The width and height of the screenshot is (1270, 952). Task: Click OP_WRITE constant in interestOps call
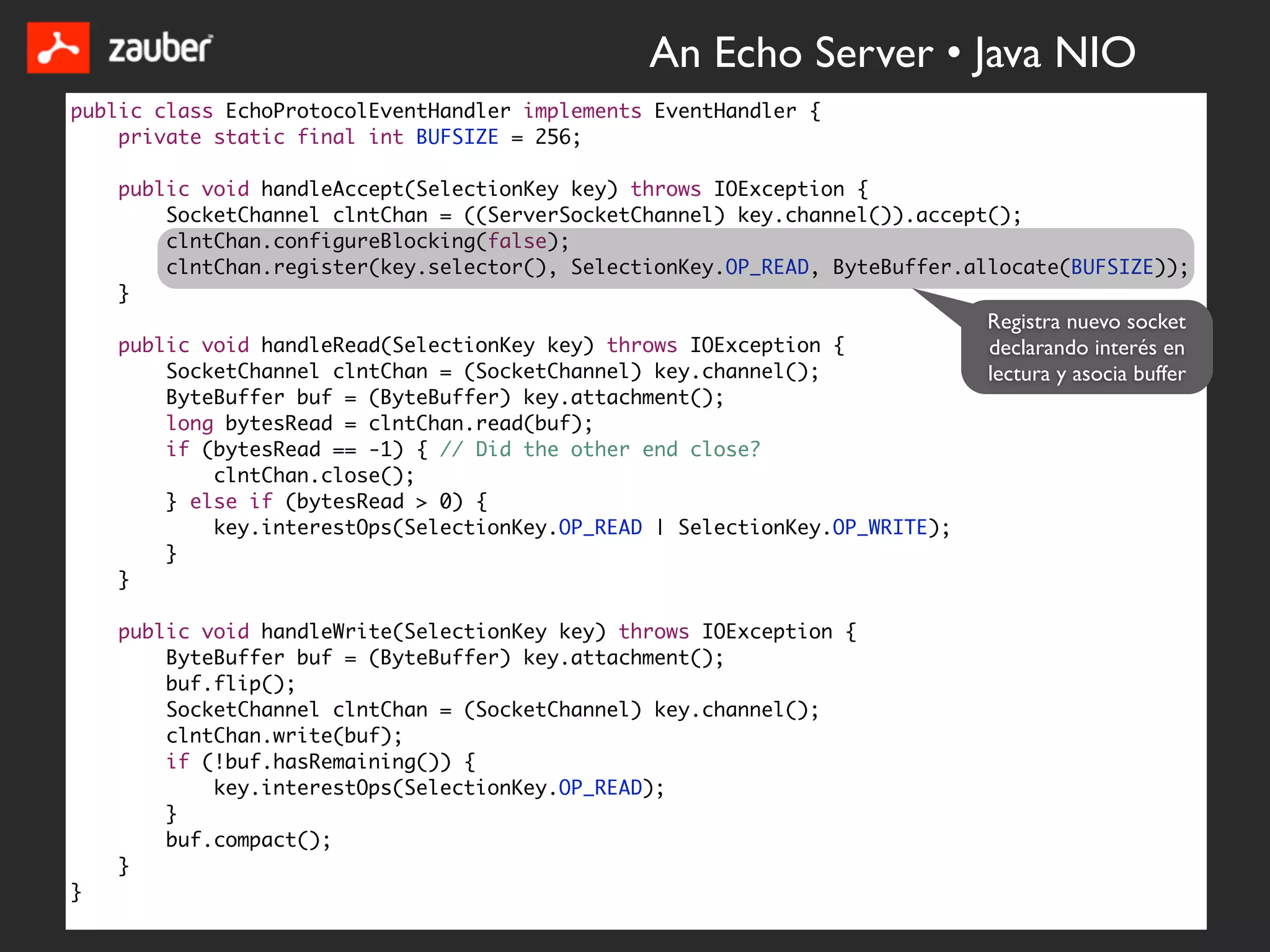click(x=879, y=527)
